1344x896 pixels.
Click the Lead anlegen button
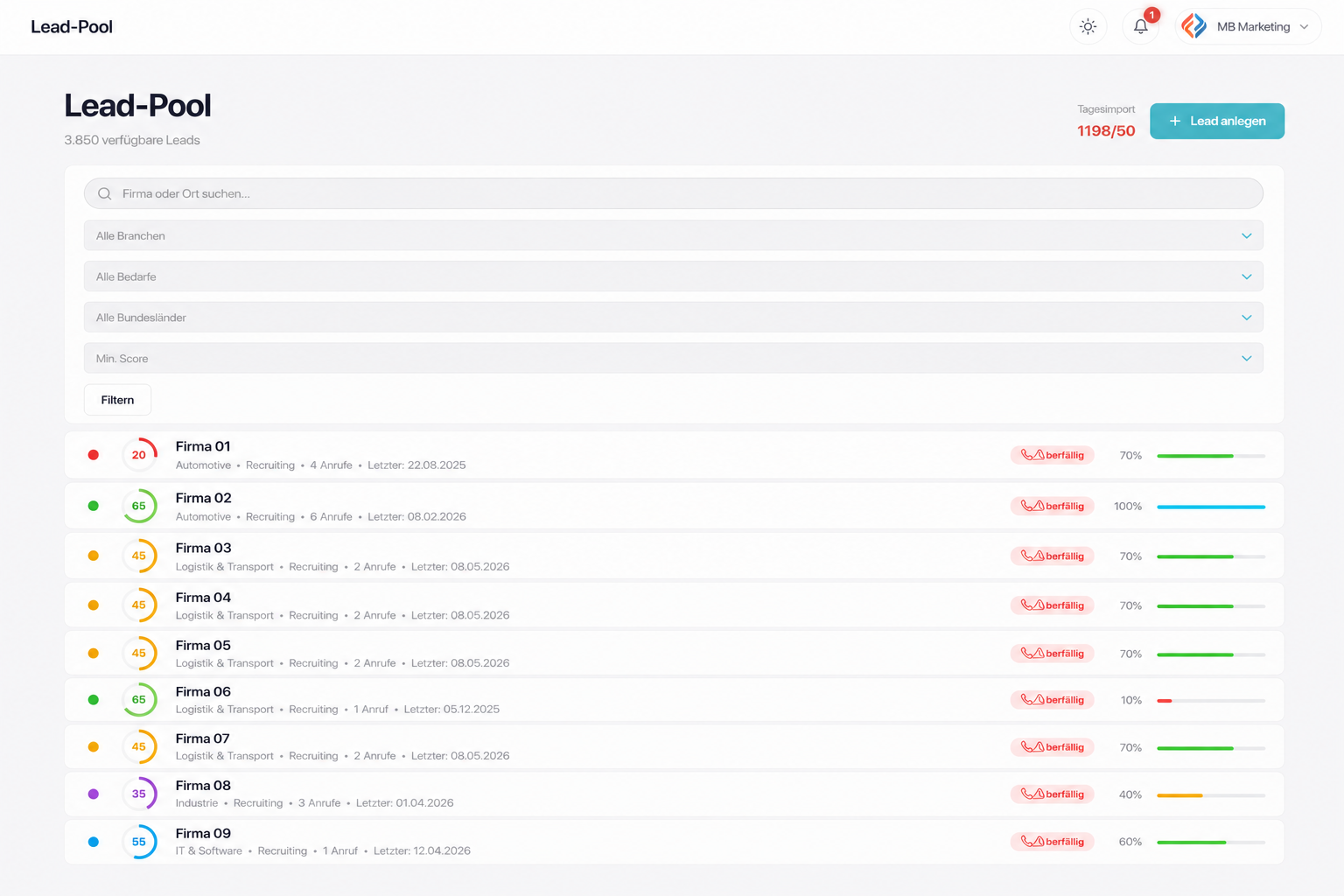(x=1217, y=121)
